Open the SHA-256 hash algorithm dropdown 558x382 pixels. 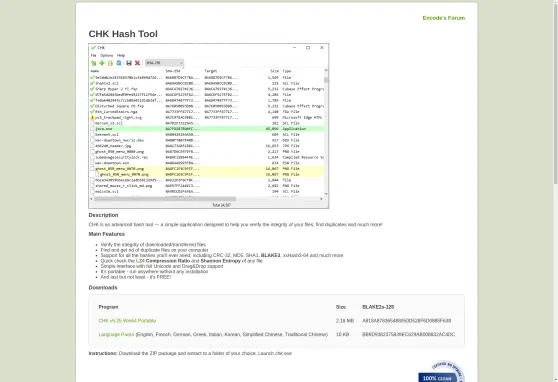164,63
